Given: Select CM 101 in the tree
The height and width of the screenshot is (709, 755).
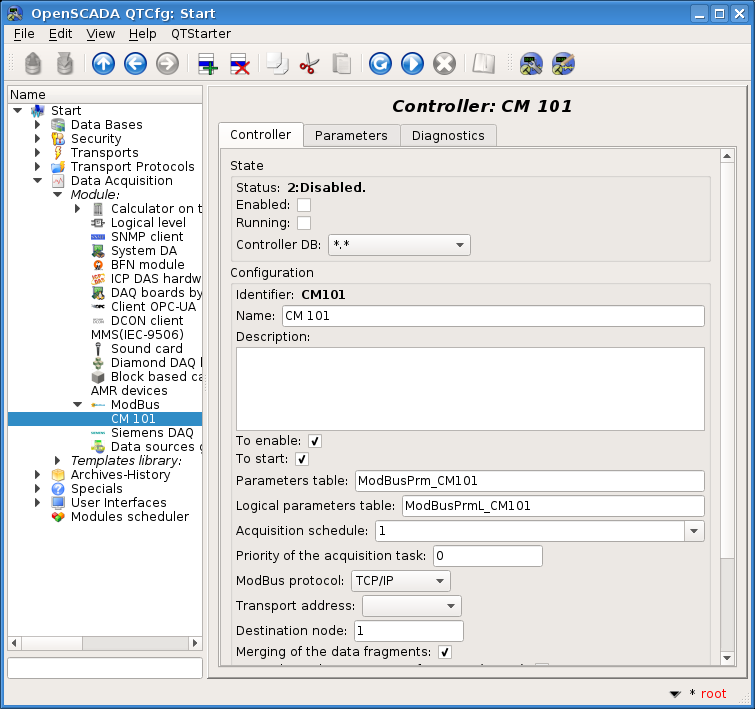Looking at the screenshot, I should [133, 419].
